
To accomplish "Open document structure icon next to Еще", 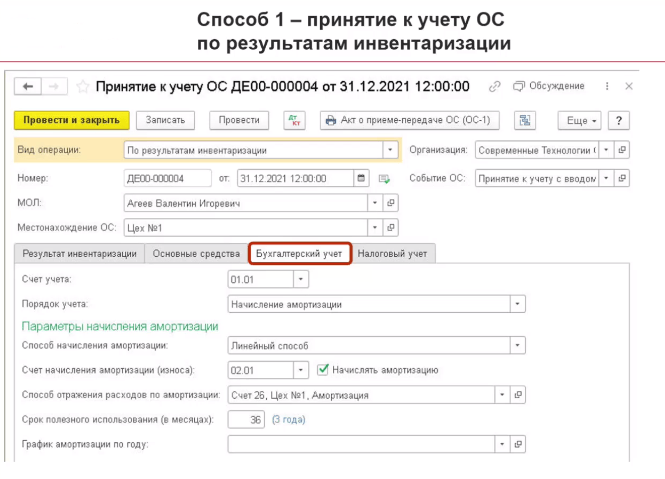I will pos(525,120).
